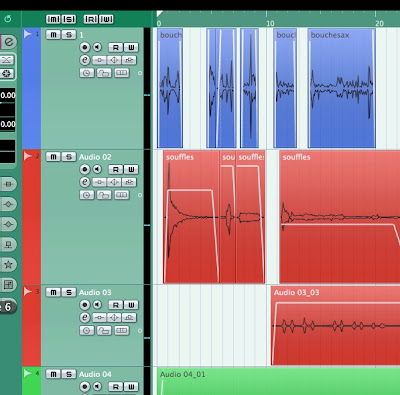400x395 pixels.
Task: Enable Read automation on Audio 04
Action: [x=116, y=387]
